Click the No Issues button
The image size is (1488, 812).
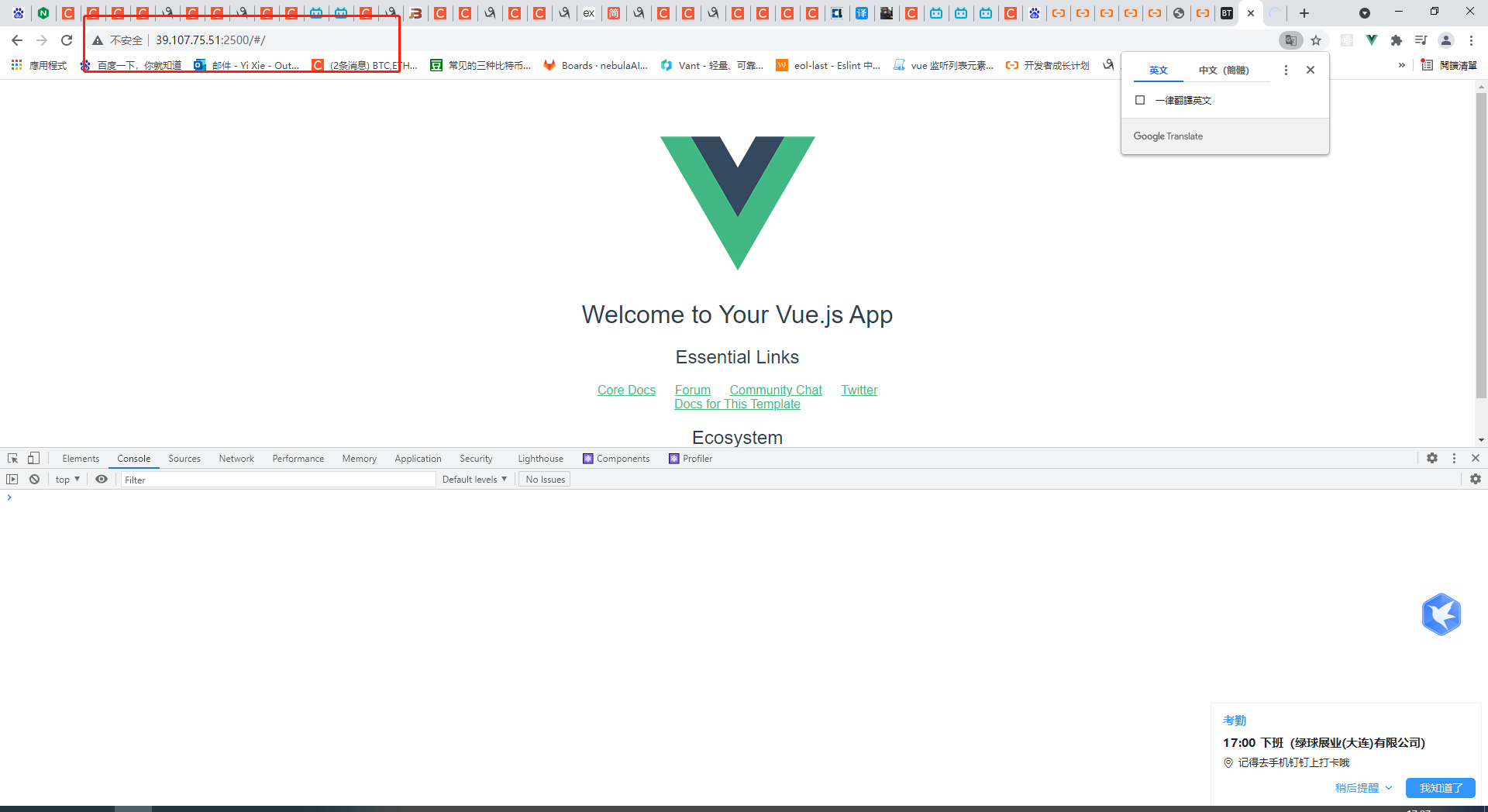(x=545, y=480)
